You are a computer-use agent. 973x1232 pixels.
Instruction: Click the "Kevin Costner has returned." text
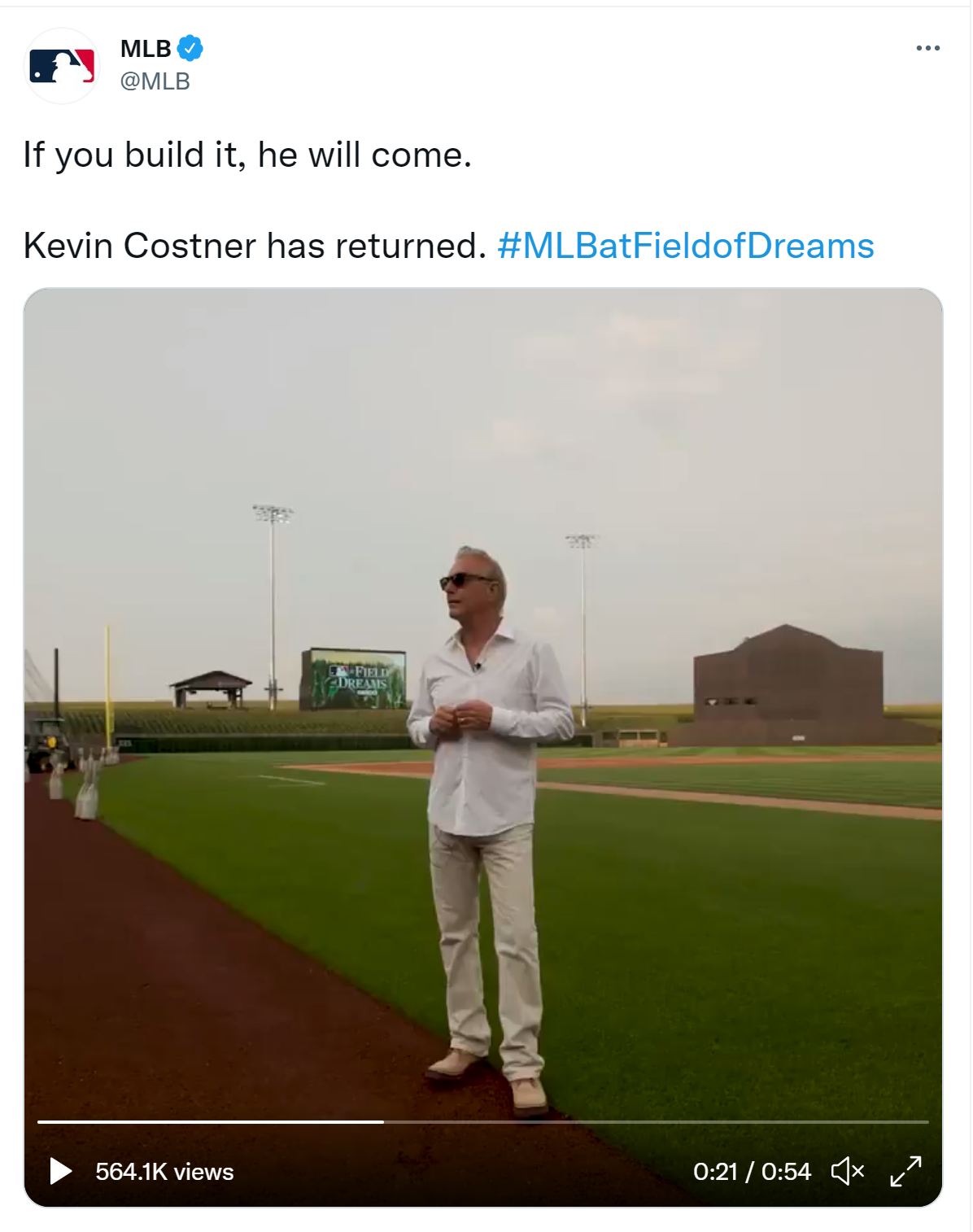click(255, 246)
